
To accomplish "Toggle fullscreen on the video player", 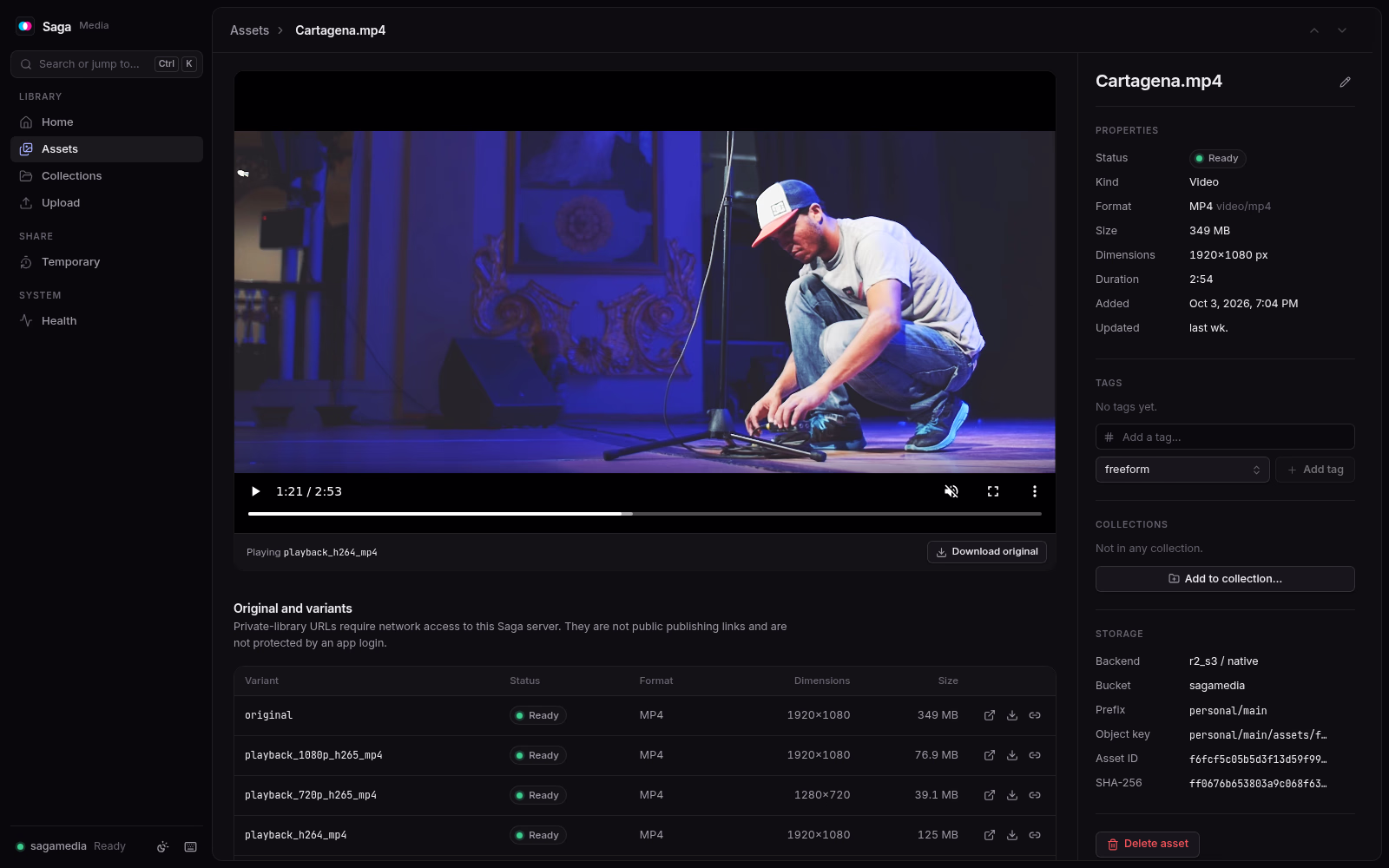I will (x=993, y=491).
